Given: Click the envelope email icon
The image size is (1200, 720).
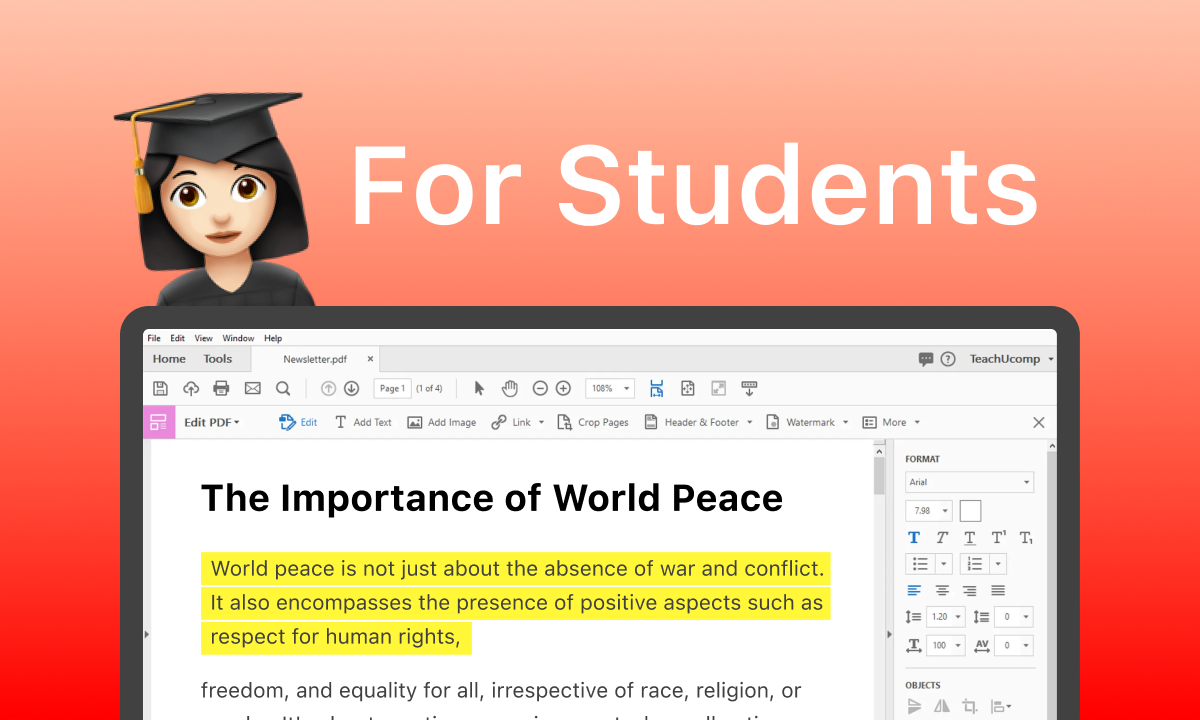Looking at the screenshot, I should pos(252,388).
